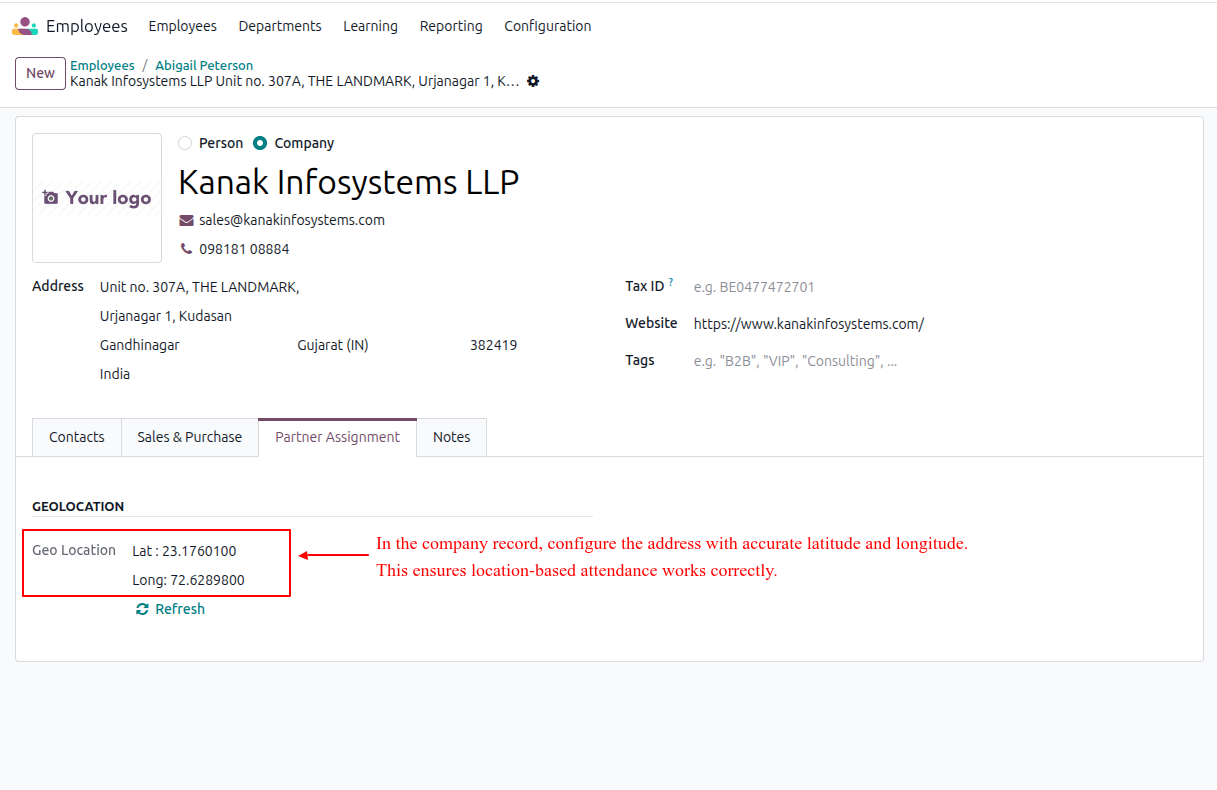Click the New button
1217x790 pixels.
pos(40,73)
